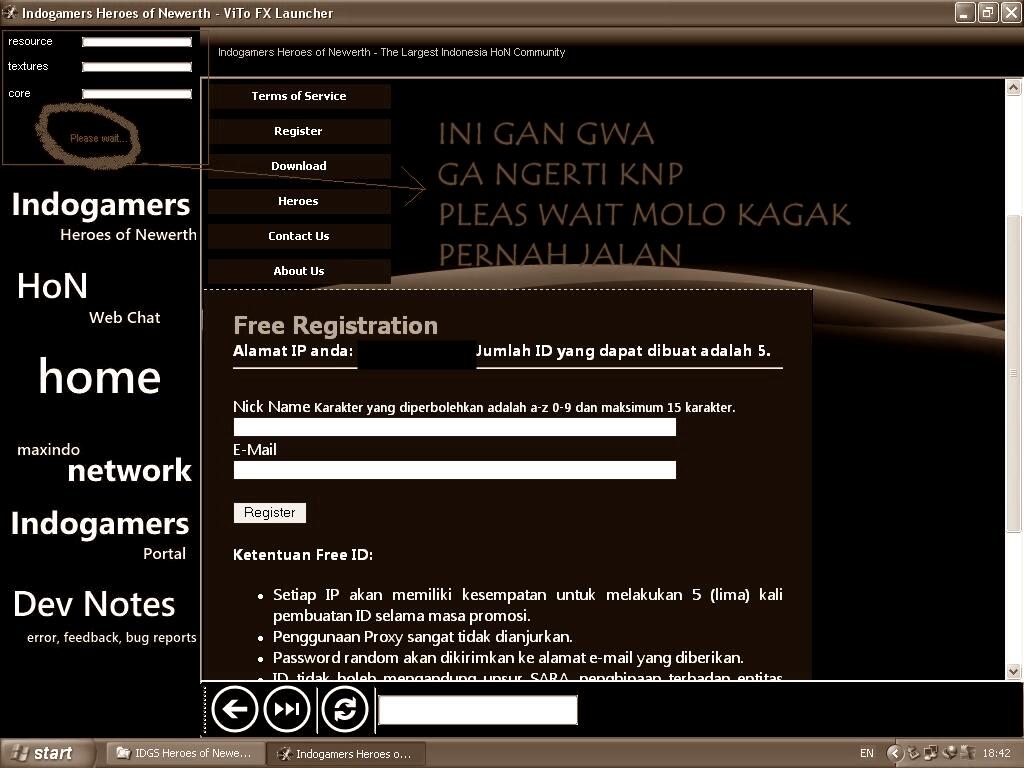Click the Please wait status text

click(x=99, y=138)
